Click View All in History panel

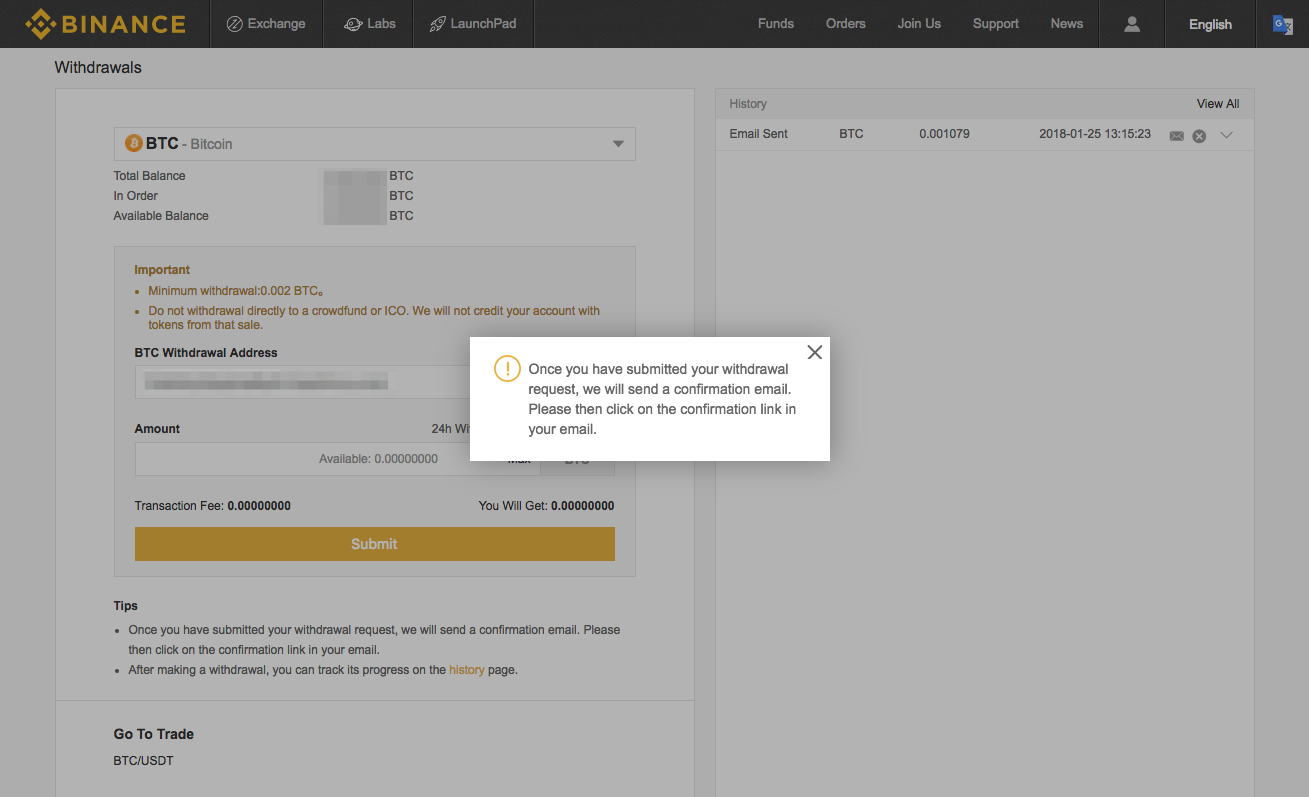point(1218,104)
